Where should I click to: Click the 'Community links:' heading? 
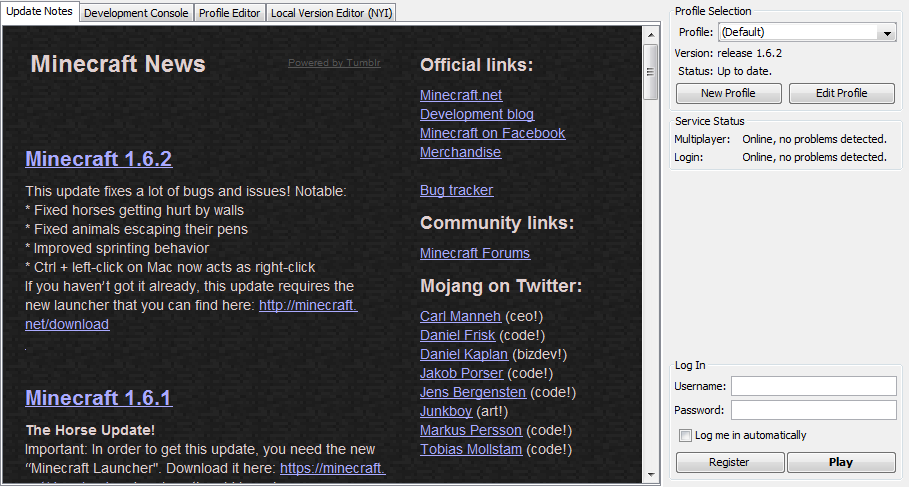(497, 223)
